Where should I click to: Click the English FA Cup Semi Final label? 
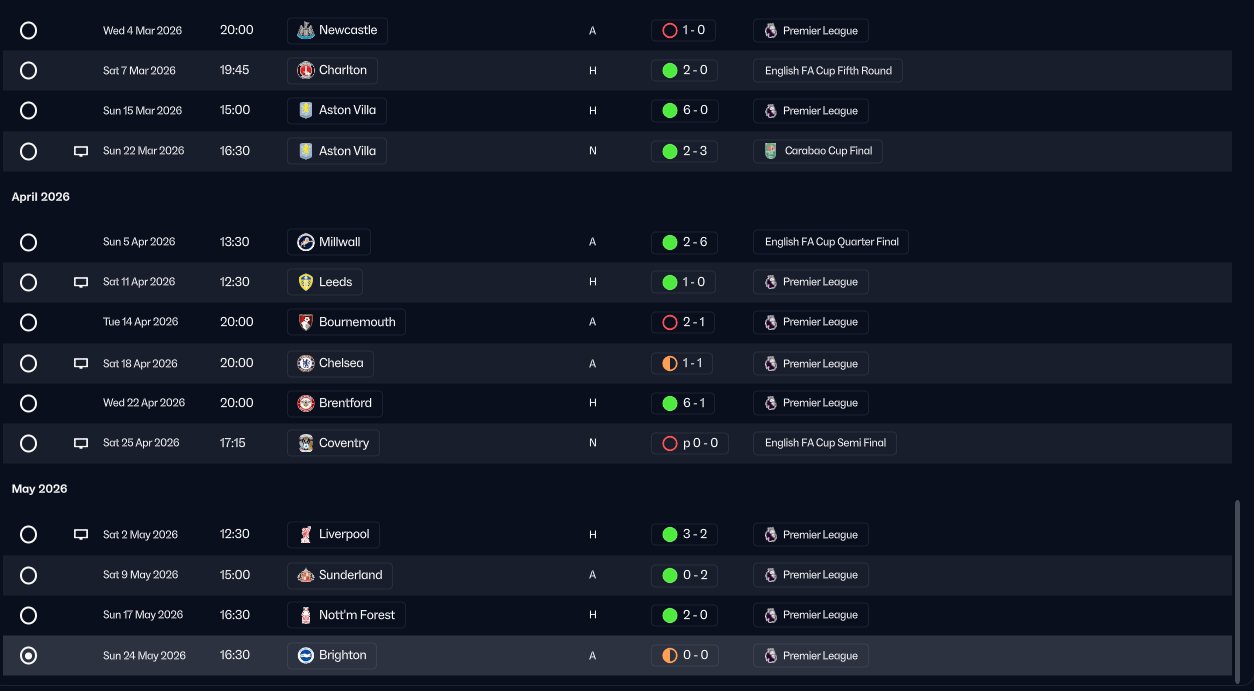pyautogui.click(x=825, y=443)
